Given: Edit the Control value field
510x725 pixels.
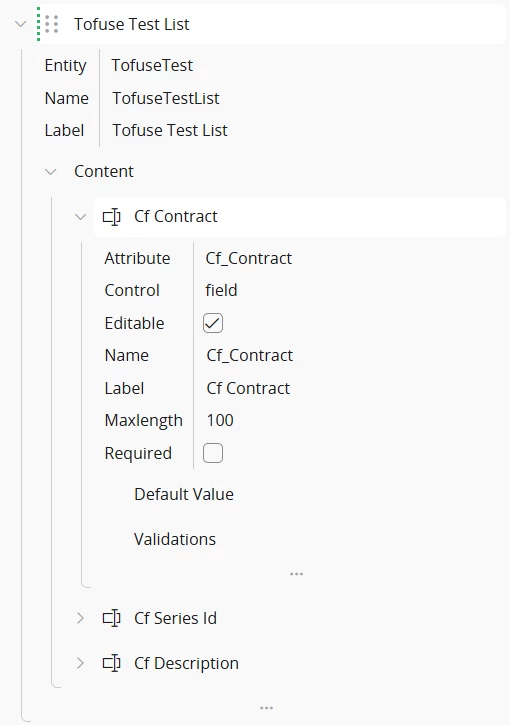Looking at the screenshot, I should click(221, 290).
